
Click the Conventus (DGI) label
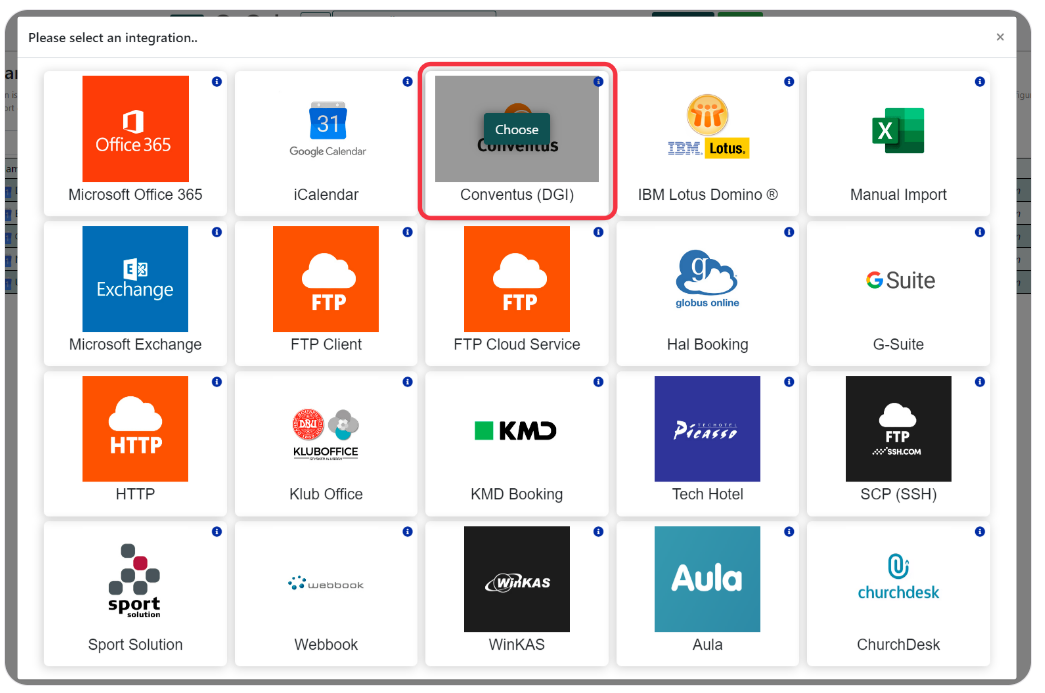[x=517, y=195]
